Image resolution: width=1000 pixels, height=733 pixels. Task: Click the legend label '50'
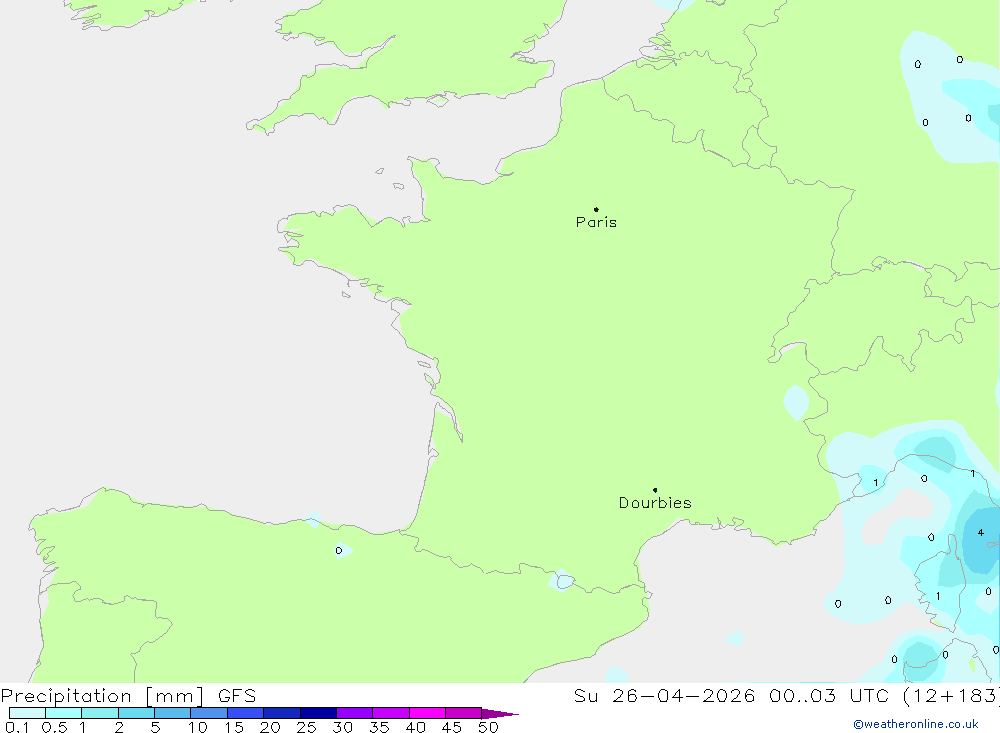click(488, 727)
